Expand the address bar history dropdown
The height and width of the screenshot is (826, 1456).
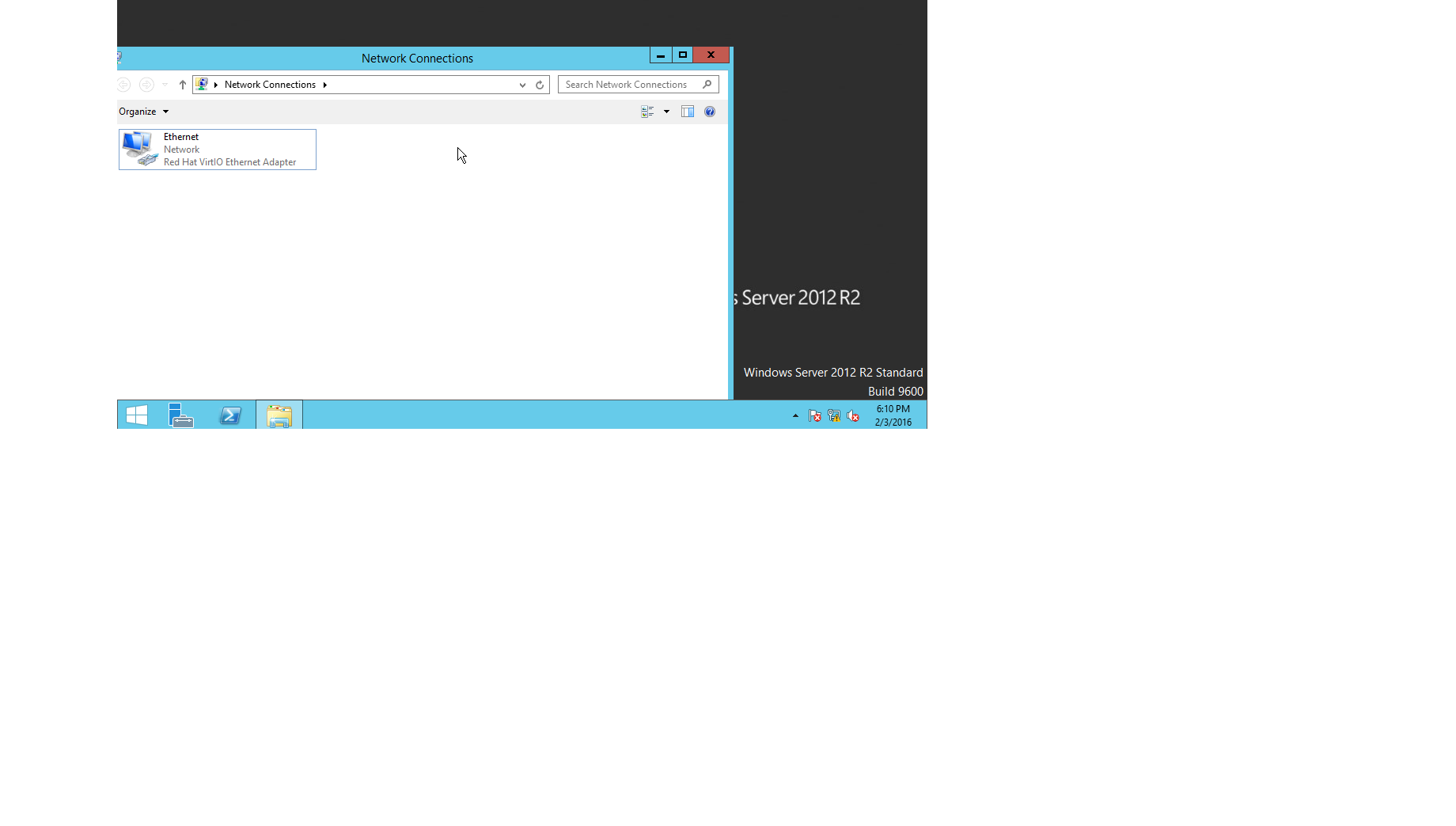[x=522, y=85]
